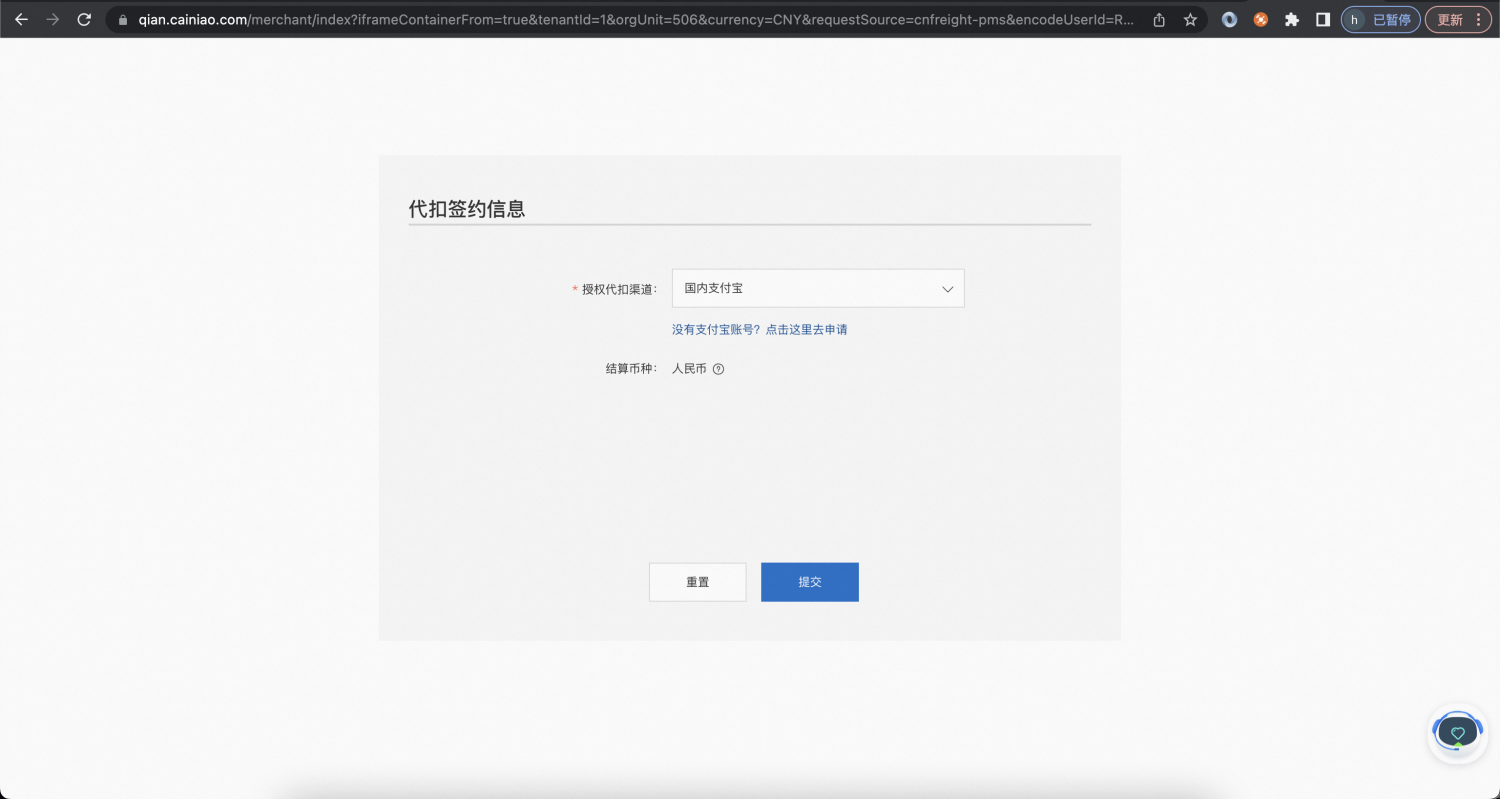1500x799 pixels.
Task: Click the dropdown chevron arrow
Action: coord(948,289)
